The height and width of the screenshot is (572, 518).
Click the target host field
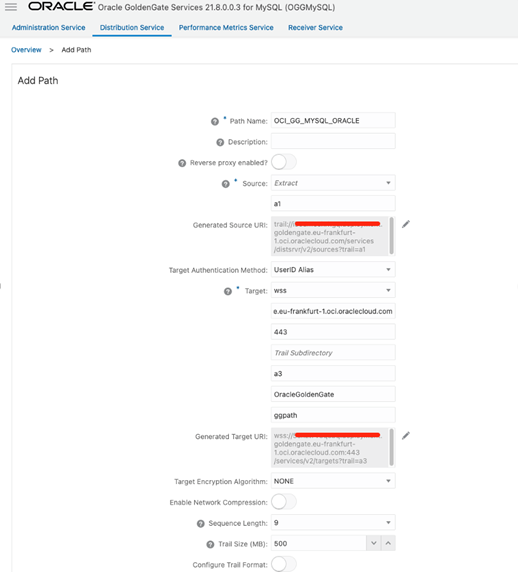(333, 311)
